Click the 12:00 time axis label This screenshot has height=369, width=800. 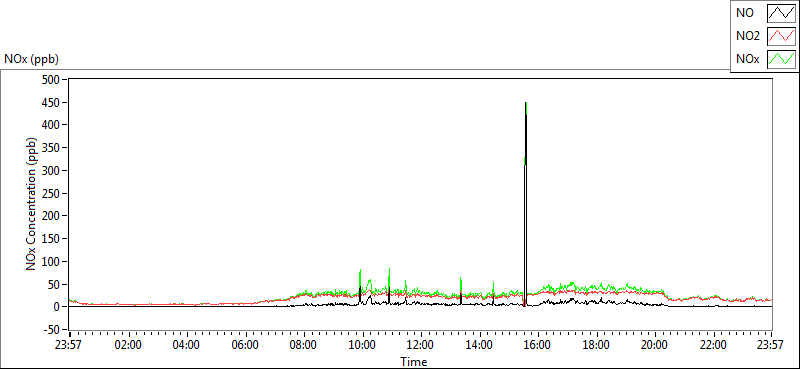[x=420, y=345]
